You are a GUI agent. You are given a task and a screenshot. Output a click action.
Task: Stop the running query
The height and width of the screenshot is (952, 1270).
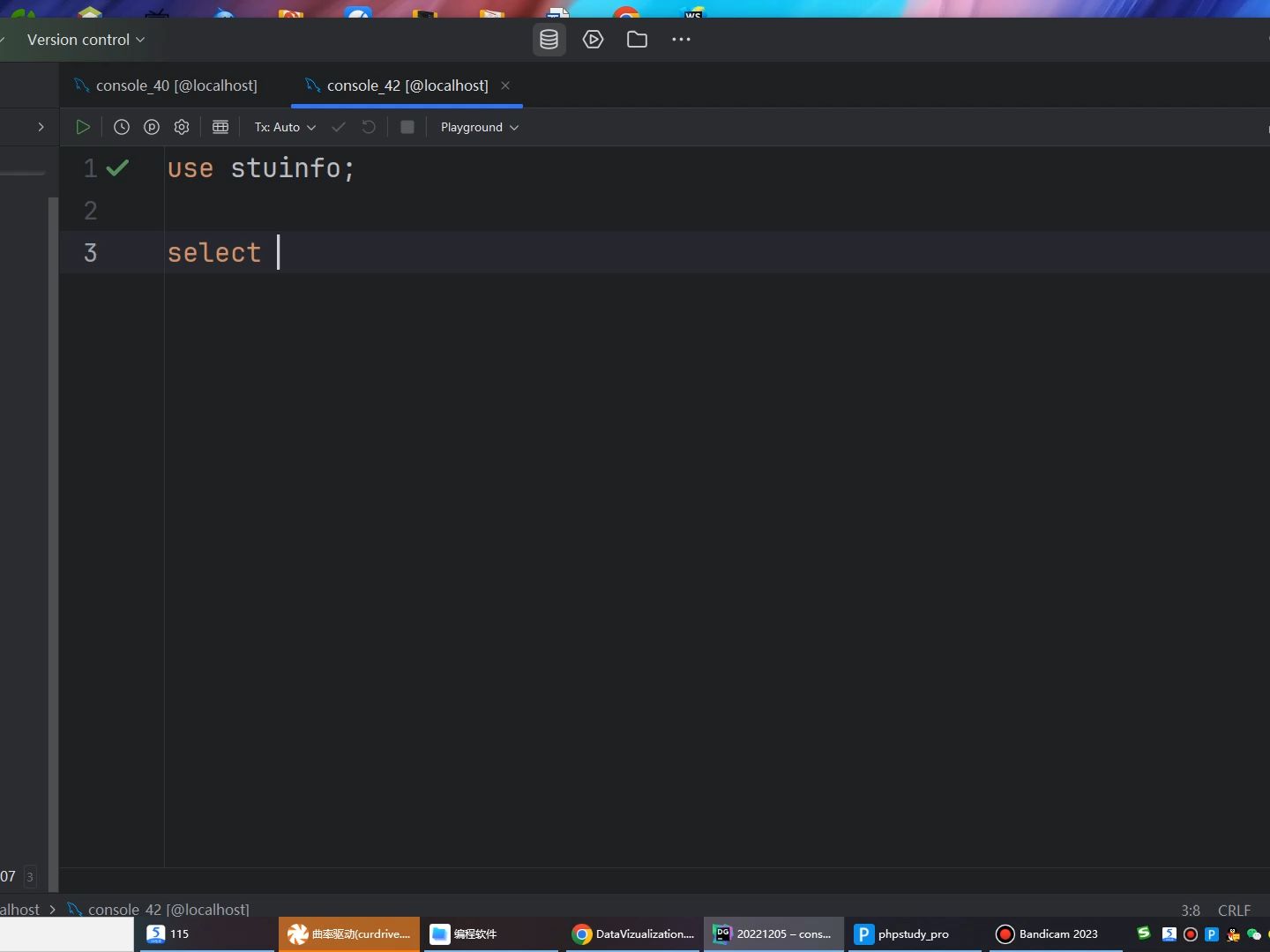(x=407, y=127)
